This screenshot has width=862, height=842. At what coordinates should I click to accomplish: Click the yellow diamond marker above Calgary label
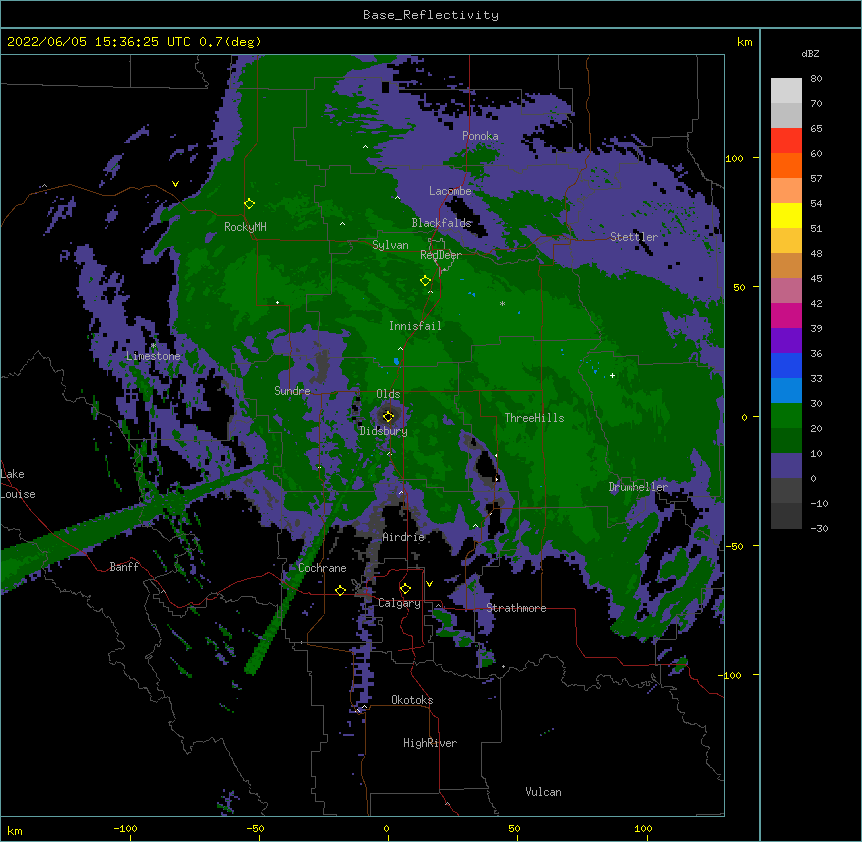(x=405, y=589)
